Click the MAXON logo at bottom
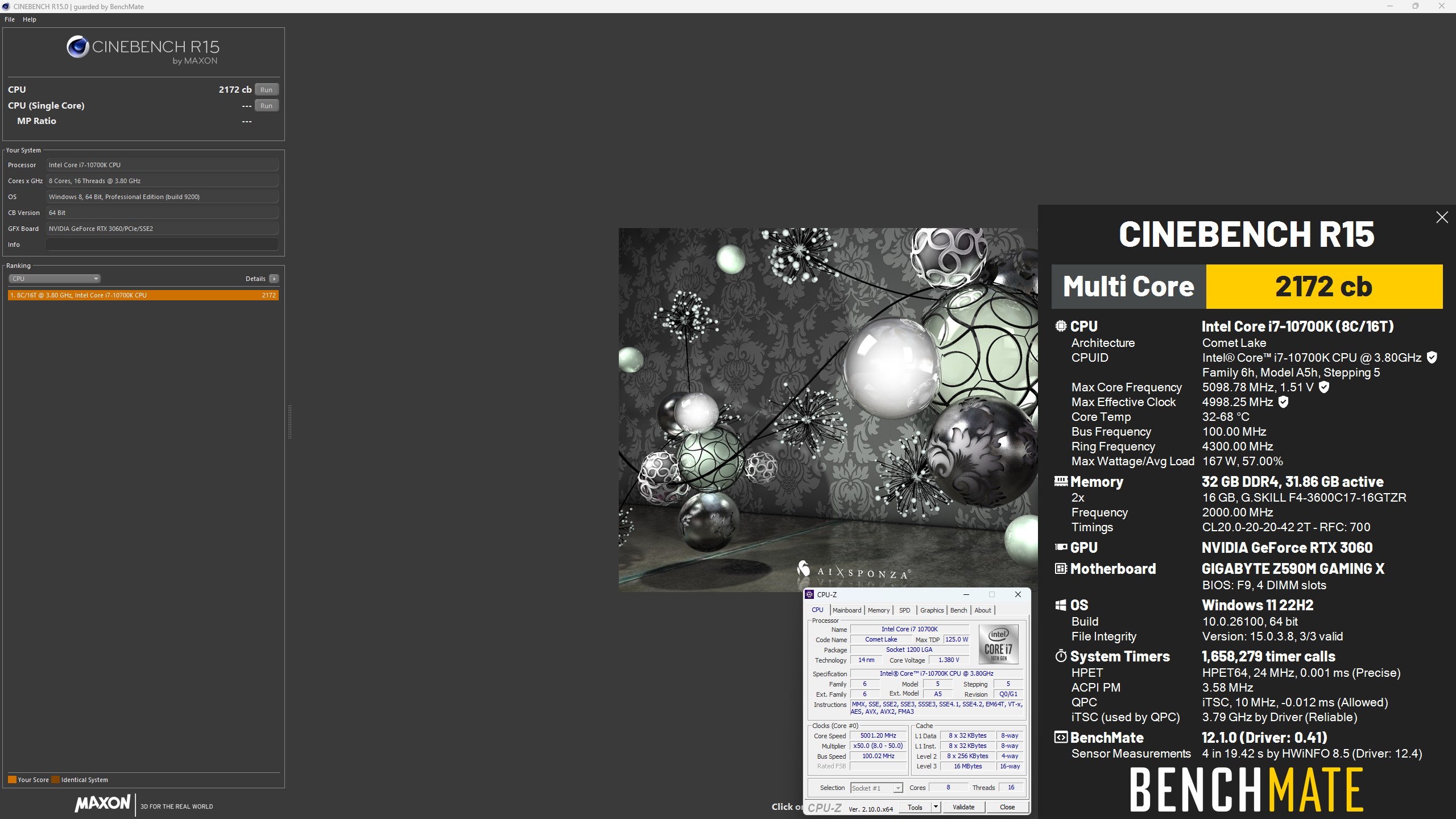Image resolution: width=1456 pixels, height=819 pixels. tap(103, 803)
